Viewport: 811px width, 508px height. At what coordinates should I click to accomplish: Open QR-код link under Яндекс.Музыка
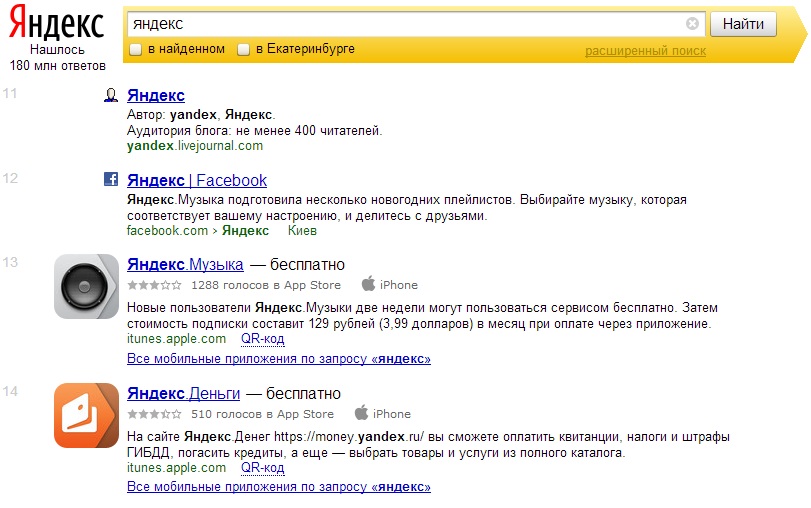pos(262,339)
